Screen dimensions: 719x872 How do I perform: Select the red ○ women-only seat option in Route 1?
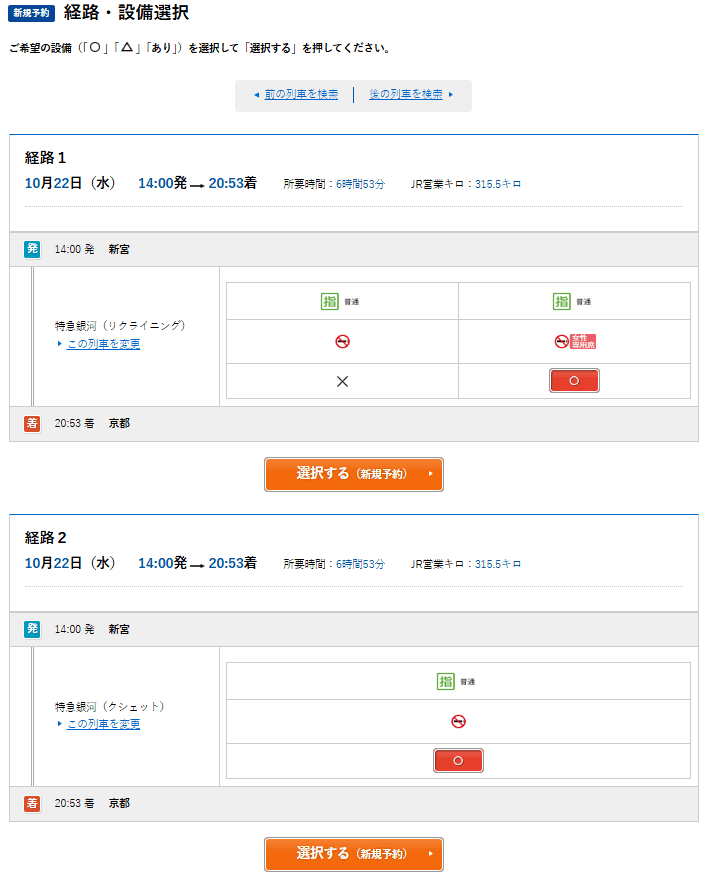[x=574, y=381]
